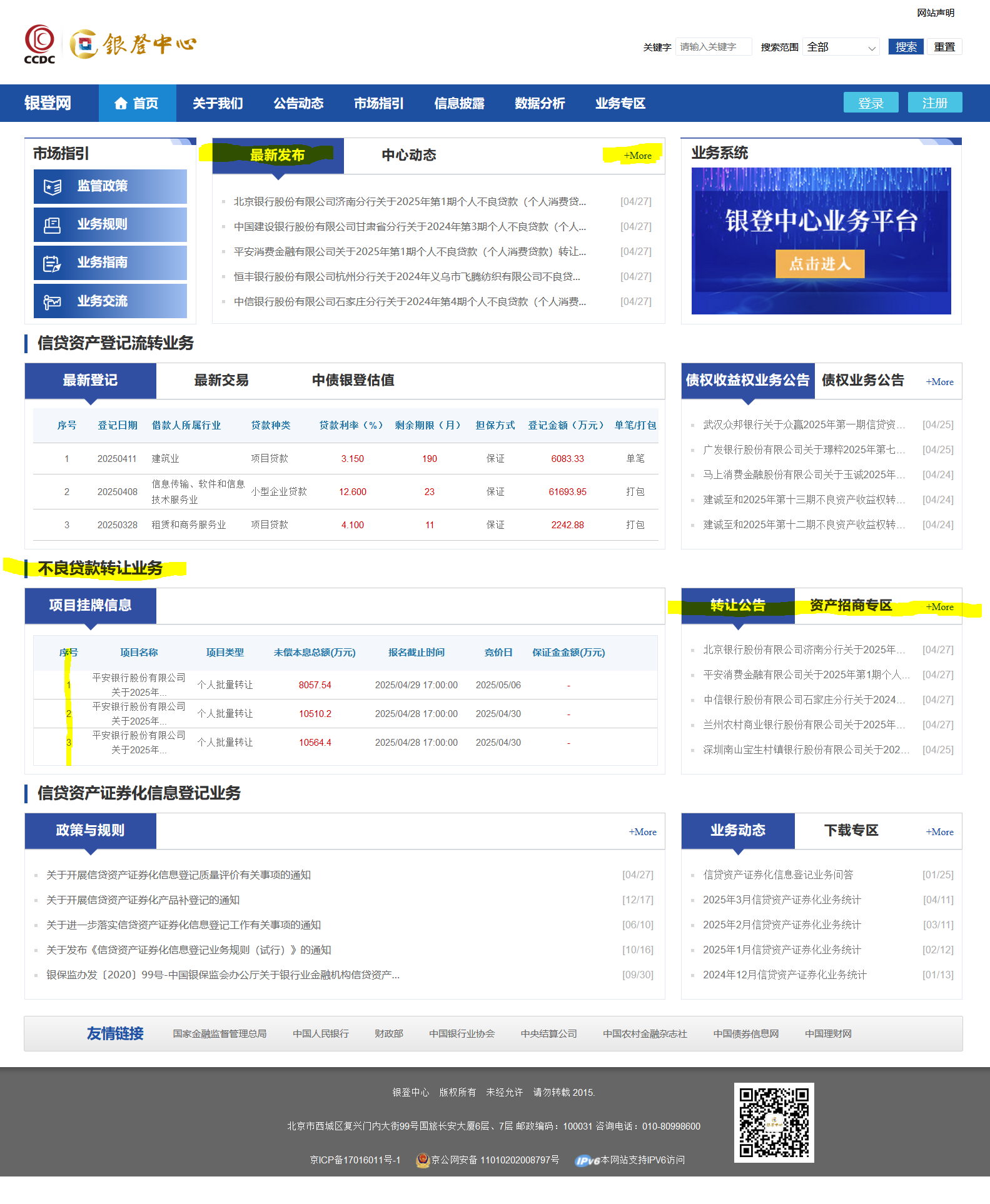This screenshot has height=1204, width=990.
Task: Click the 注册 button
Action: click(x=935, y=103)
